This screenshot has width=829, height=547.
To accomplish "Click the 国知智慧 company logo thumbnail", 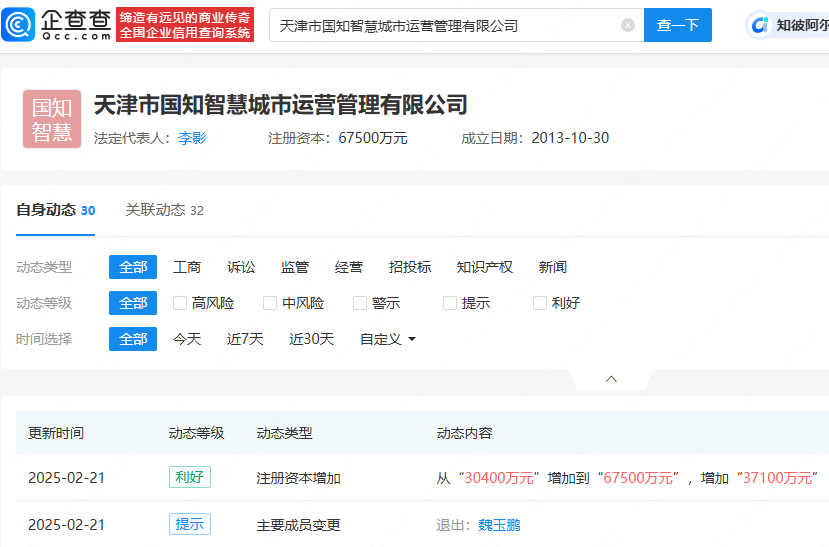I will pos(52,119).
